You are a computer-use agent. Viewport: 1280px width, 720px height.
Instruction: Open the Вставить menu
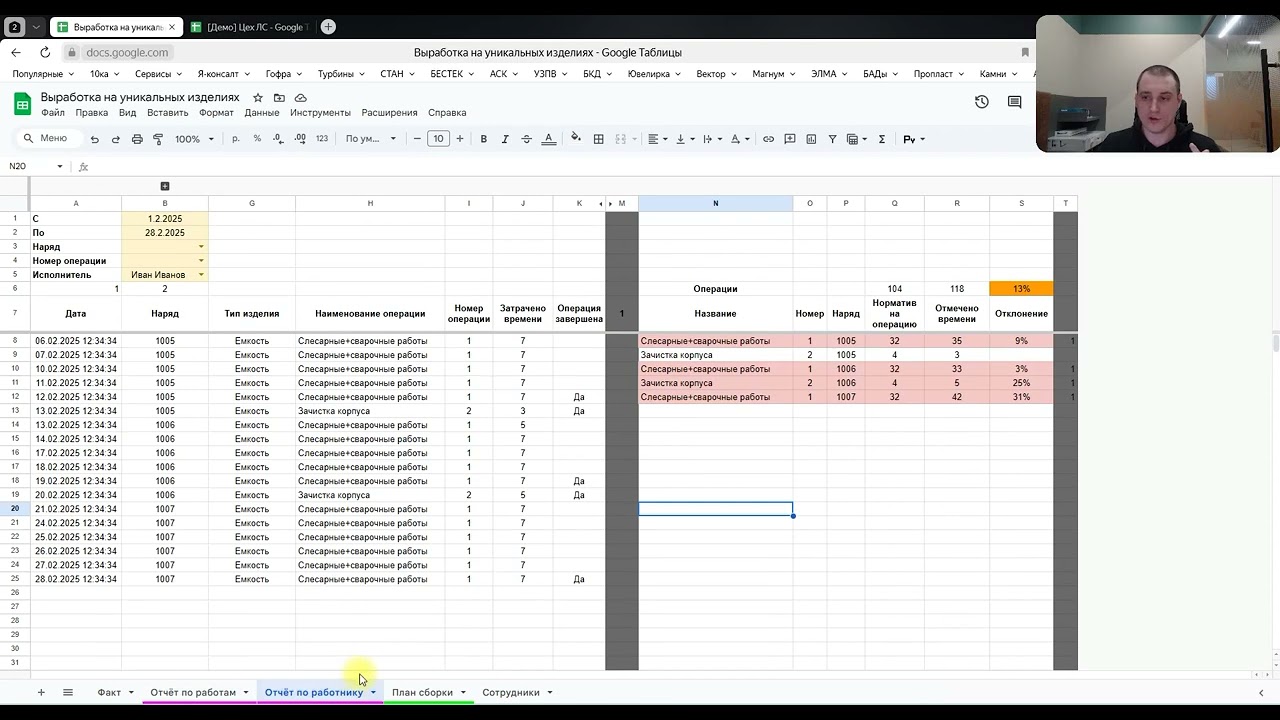click(x=167, y=113)
